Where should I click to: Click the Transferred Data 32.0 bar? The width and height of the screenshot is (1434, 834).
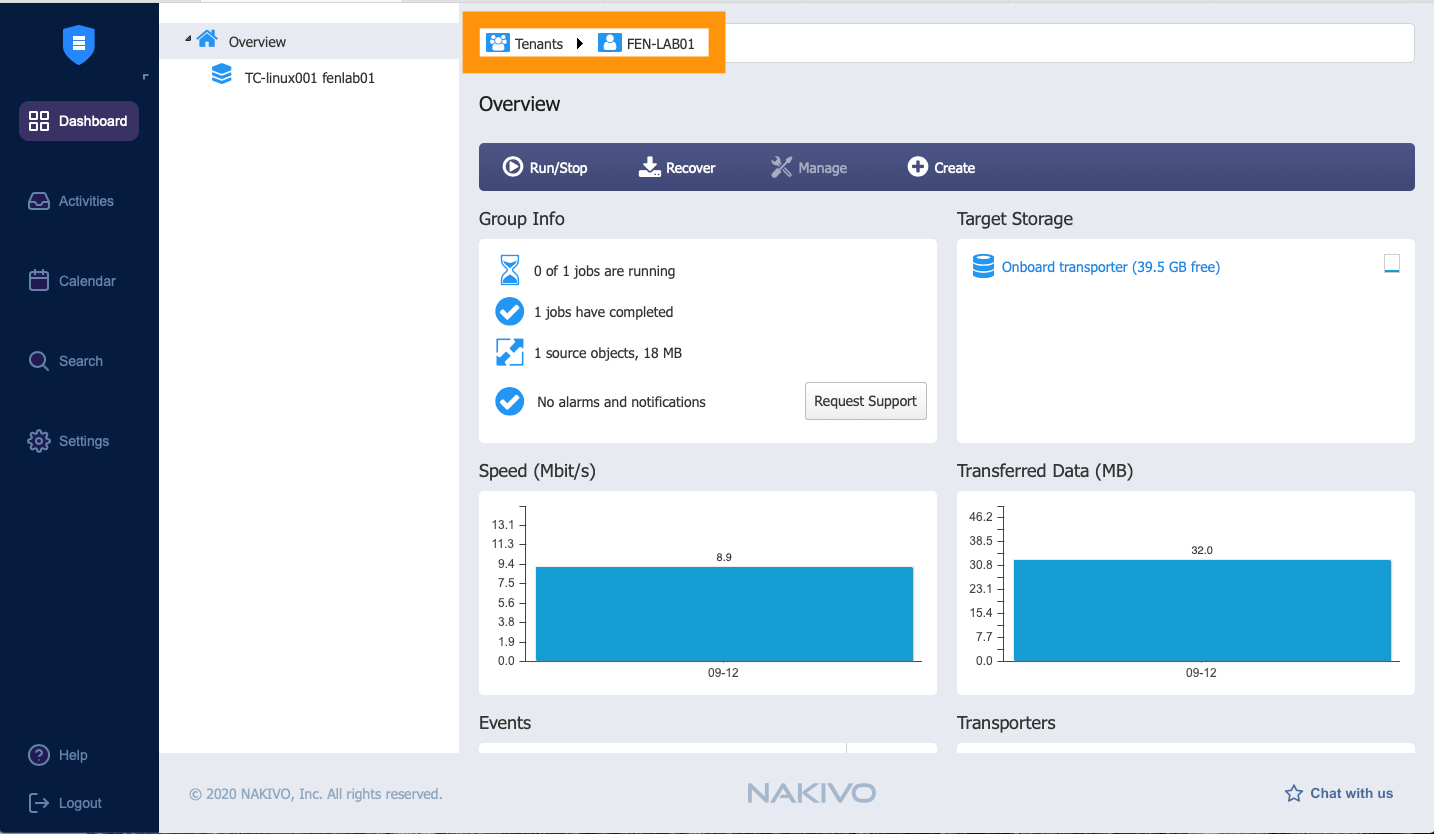point(1202,610)
